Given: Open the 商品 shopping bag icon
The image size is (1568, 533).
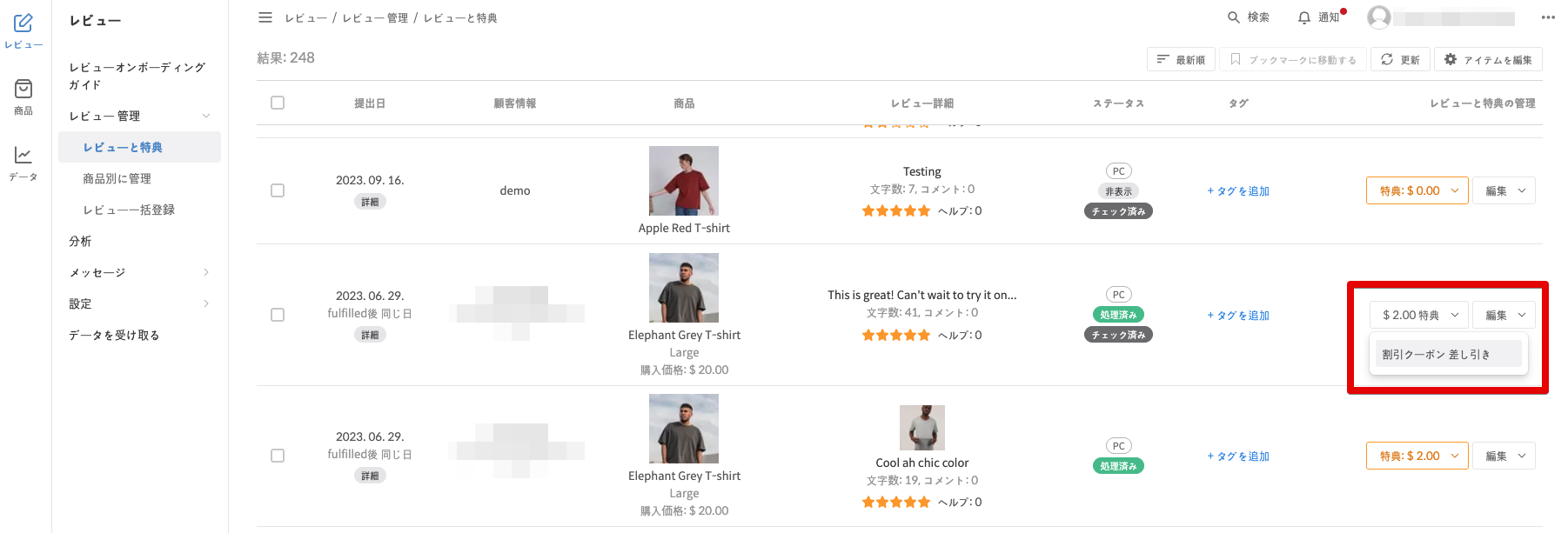Looking at the screenshot, I should coord(23,90).
